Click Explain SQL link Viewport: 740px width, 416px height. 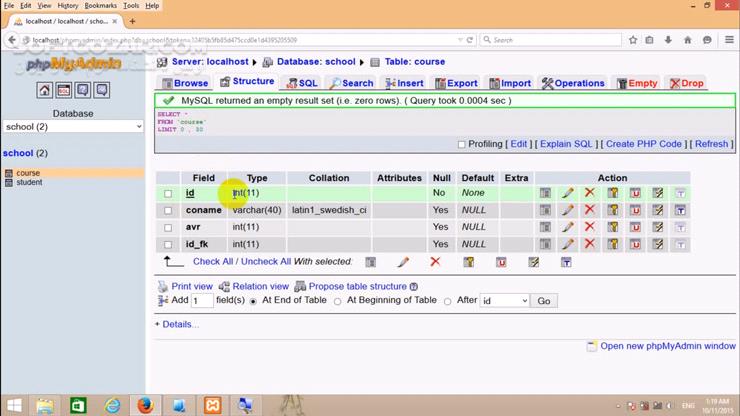point(566,144)
